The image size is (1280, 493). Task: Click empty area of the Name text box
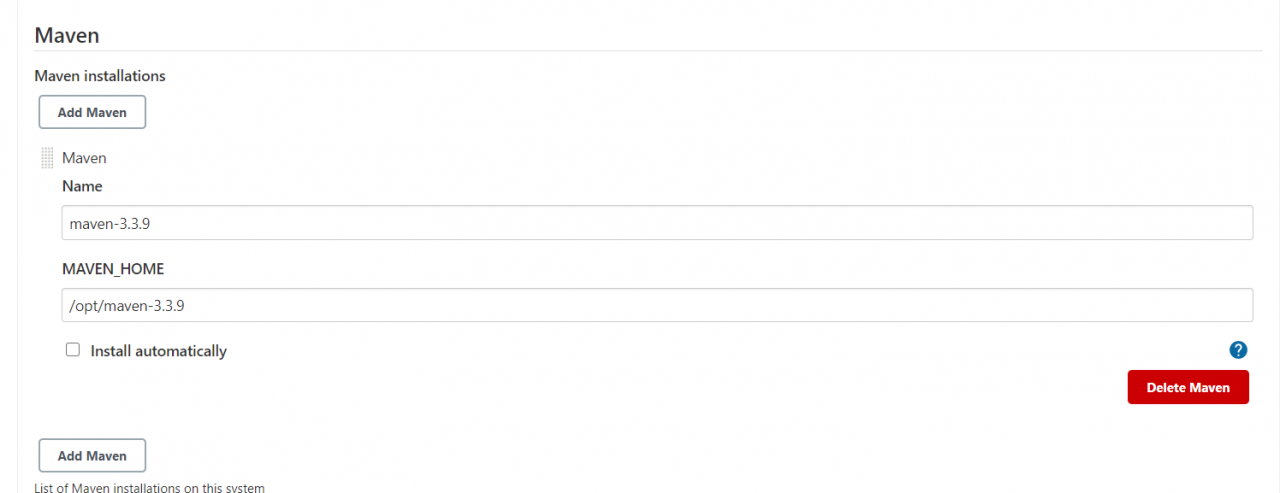[x=700, y=223]
